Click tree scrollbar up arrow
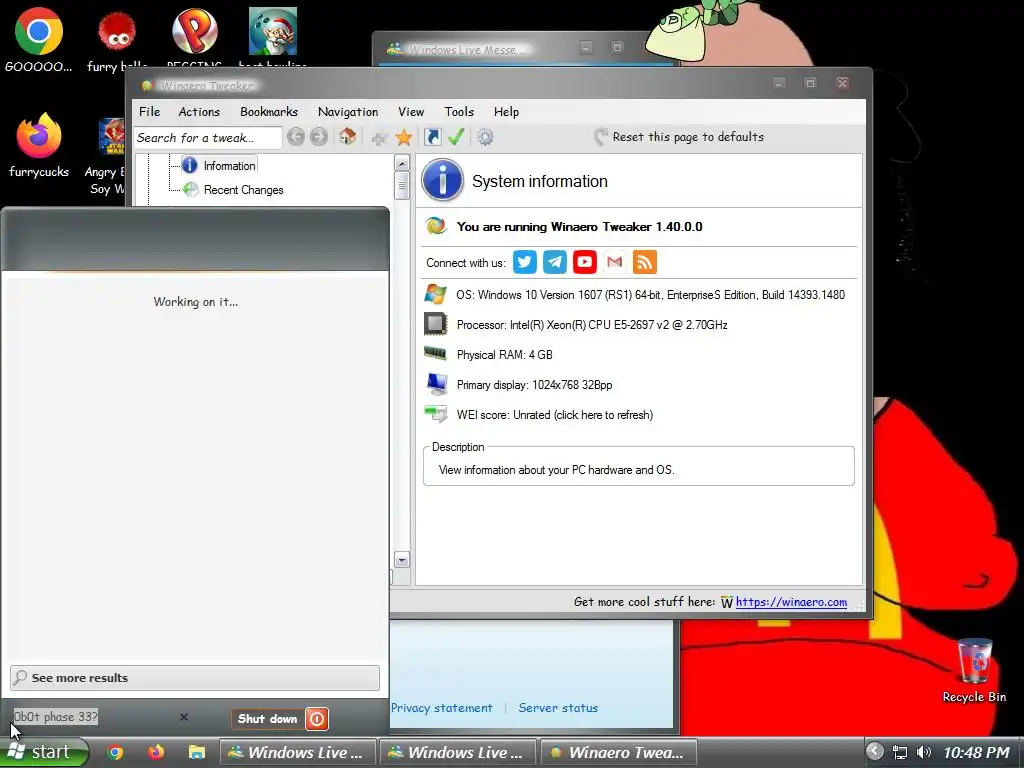 [402, 163]
